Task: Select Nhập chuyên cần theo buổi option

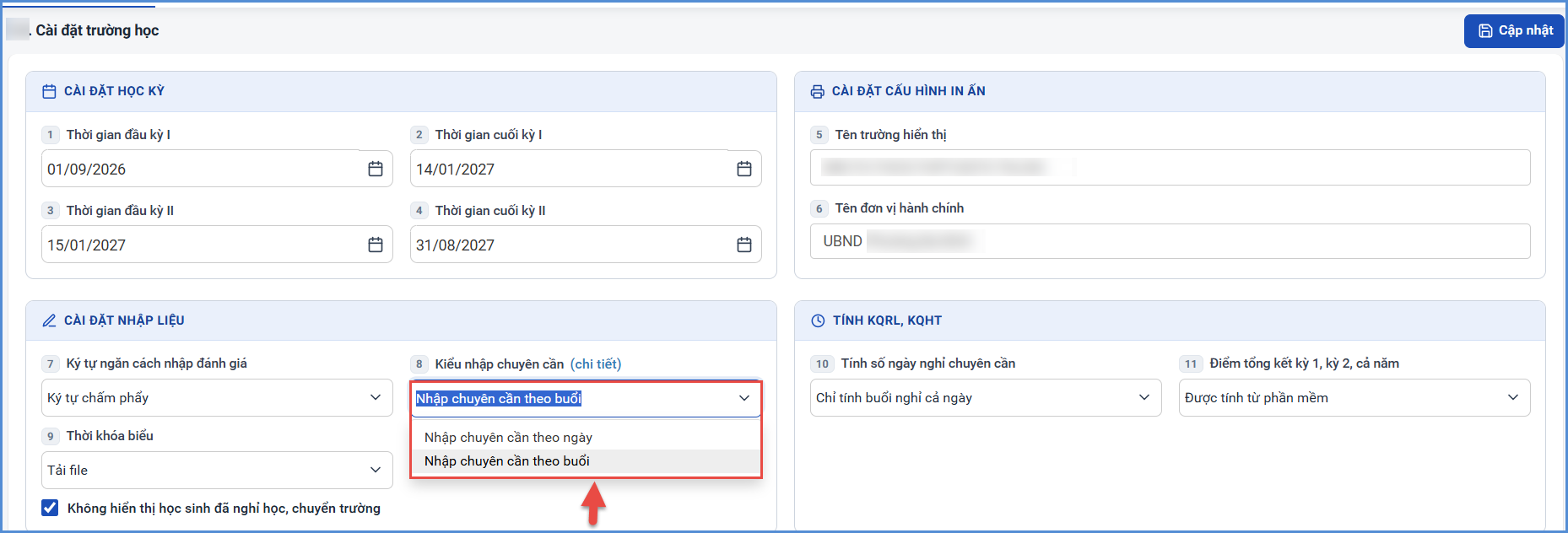Action: (586, 461)
